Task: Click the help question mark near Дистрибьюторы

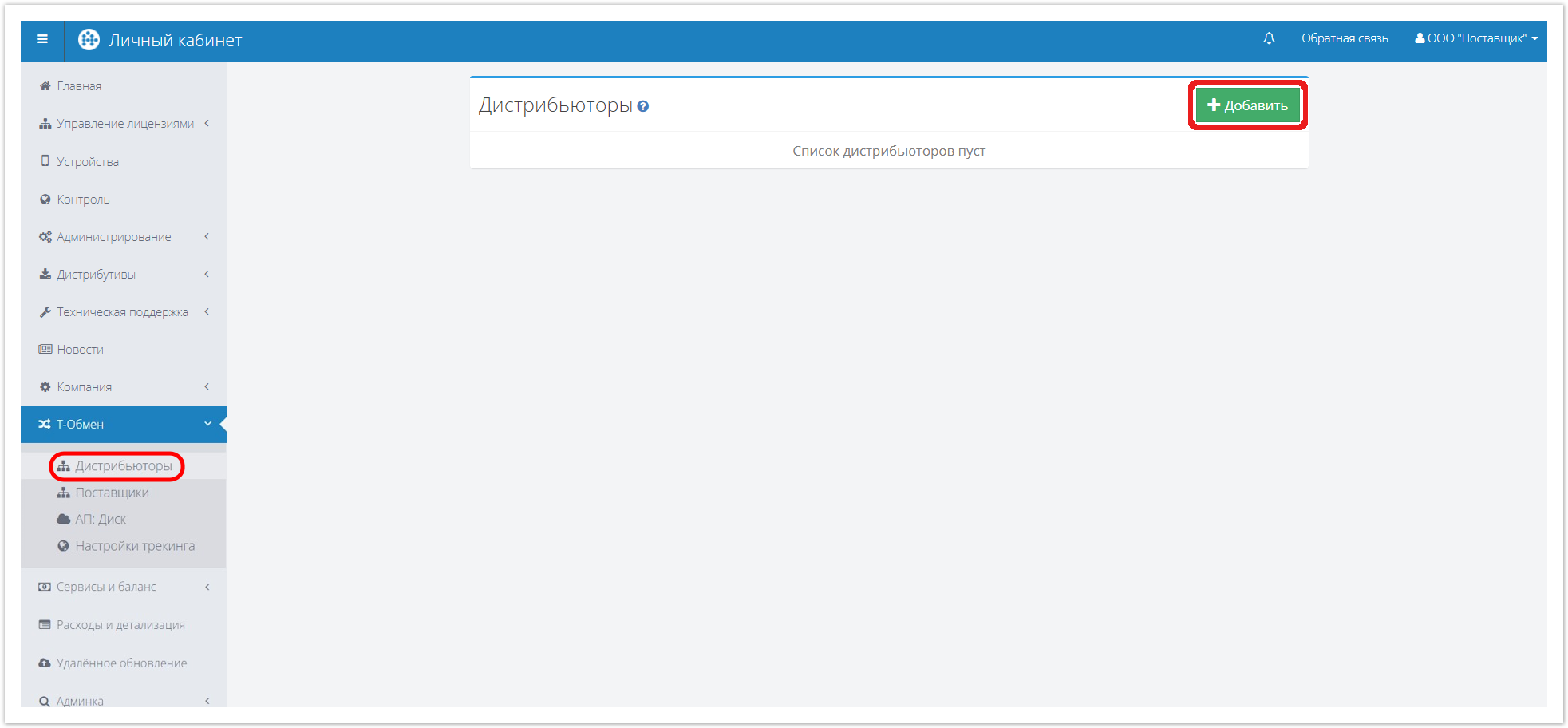Action: pyautogui.click(x=643, y=106)
